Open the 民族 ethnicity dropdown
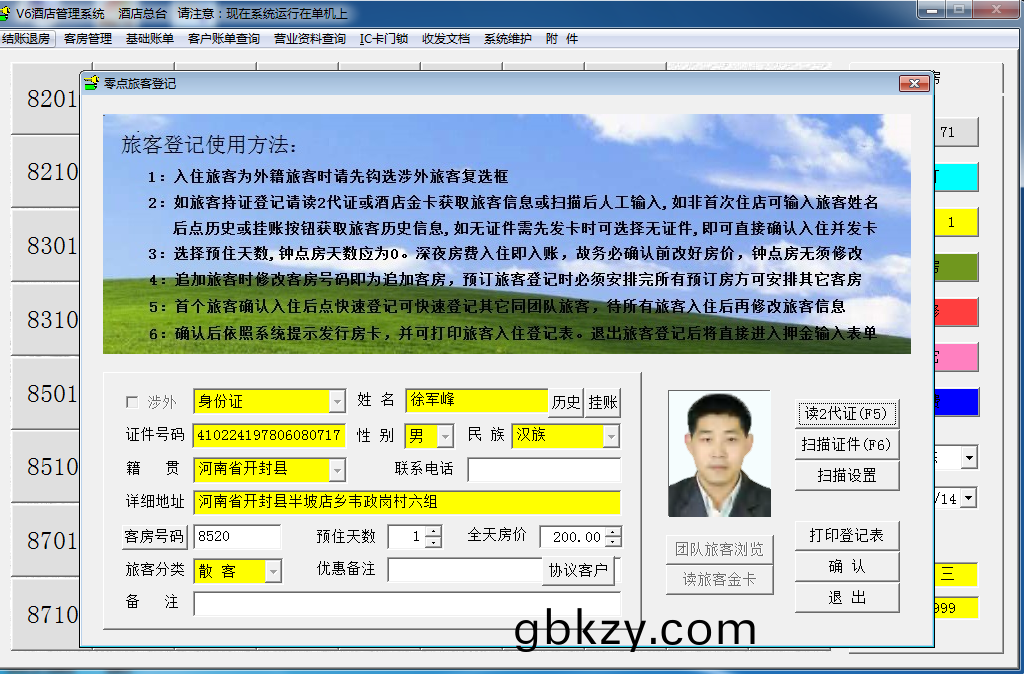This screenshot has height=674, width=1024. coord(611,436)
